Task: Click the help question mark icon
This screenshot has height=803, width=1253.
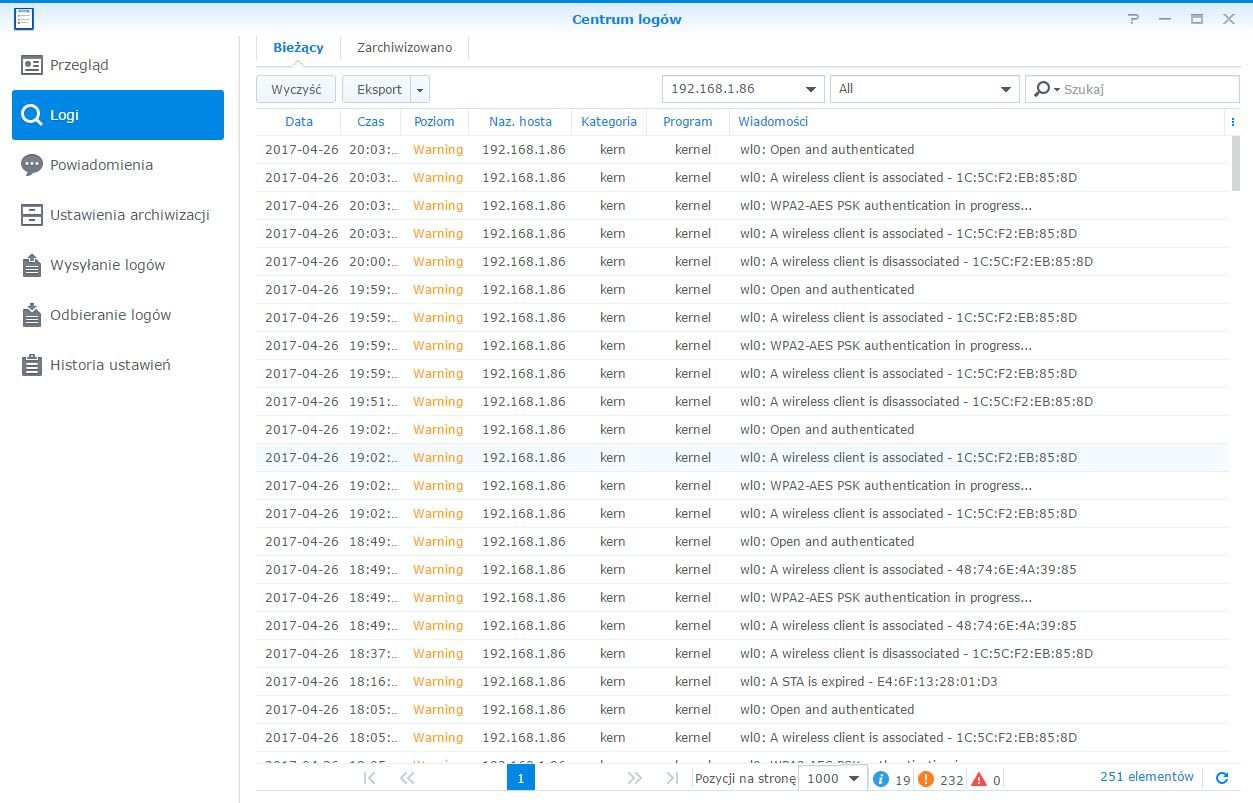Action: pos(1133,19)
